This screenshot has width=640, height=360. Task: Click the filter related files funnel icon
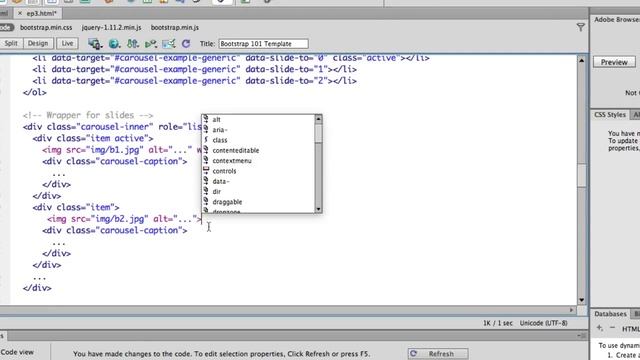tap(580, 27)
